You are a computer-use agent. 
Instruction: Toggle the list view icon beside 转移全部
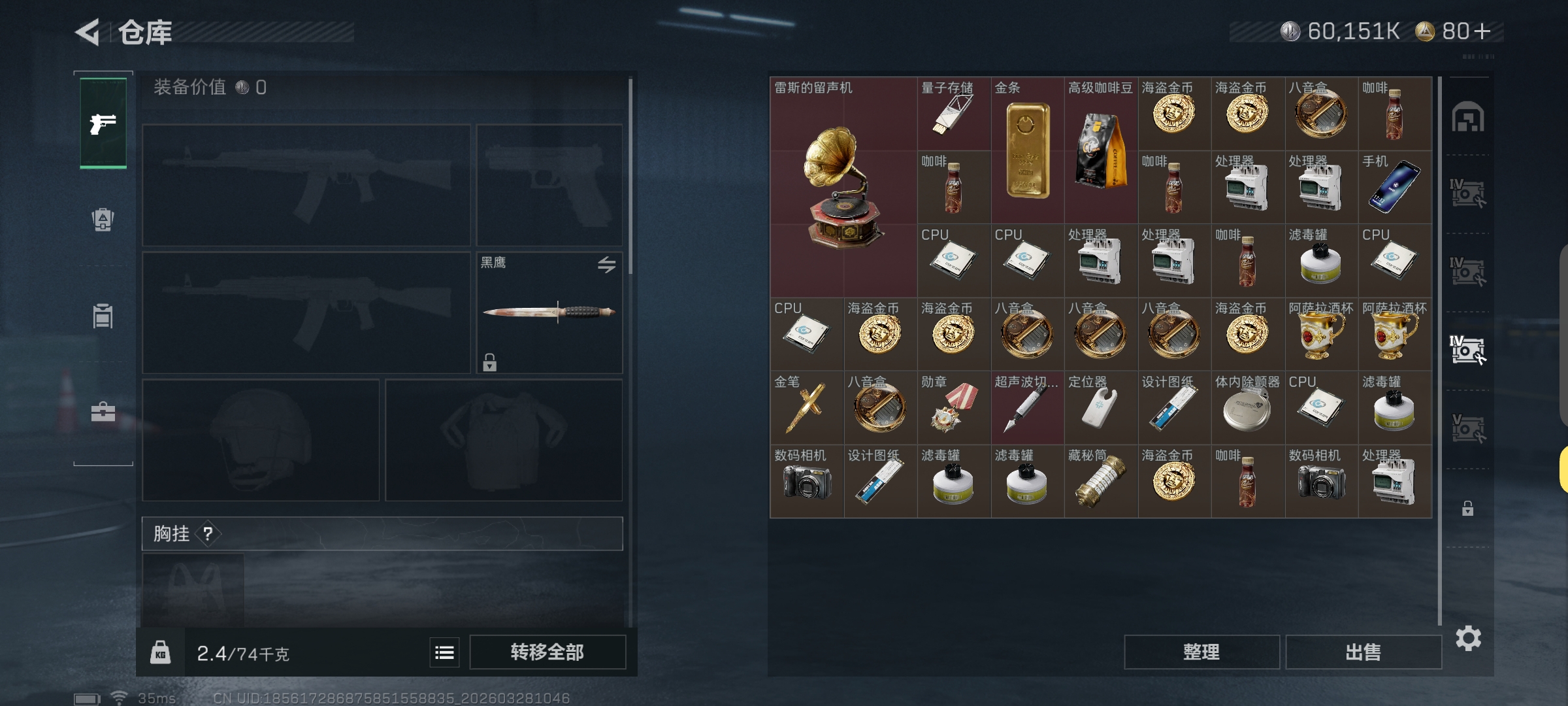coord(444,652)
